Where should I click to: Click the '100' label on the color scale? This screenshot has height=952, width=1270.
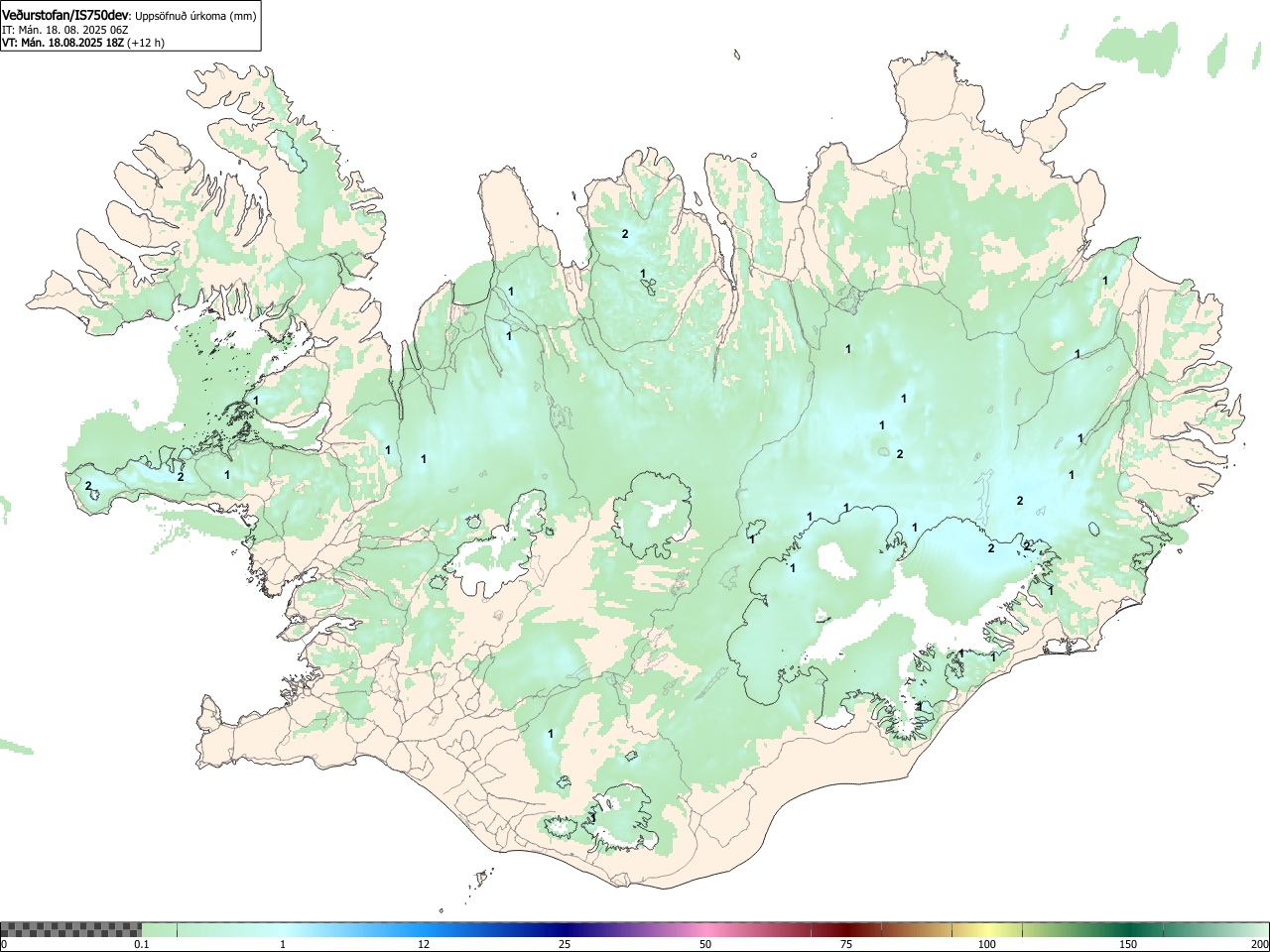click(987, 944)
